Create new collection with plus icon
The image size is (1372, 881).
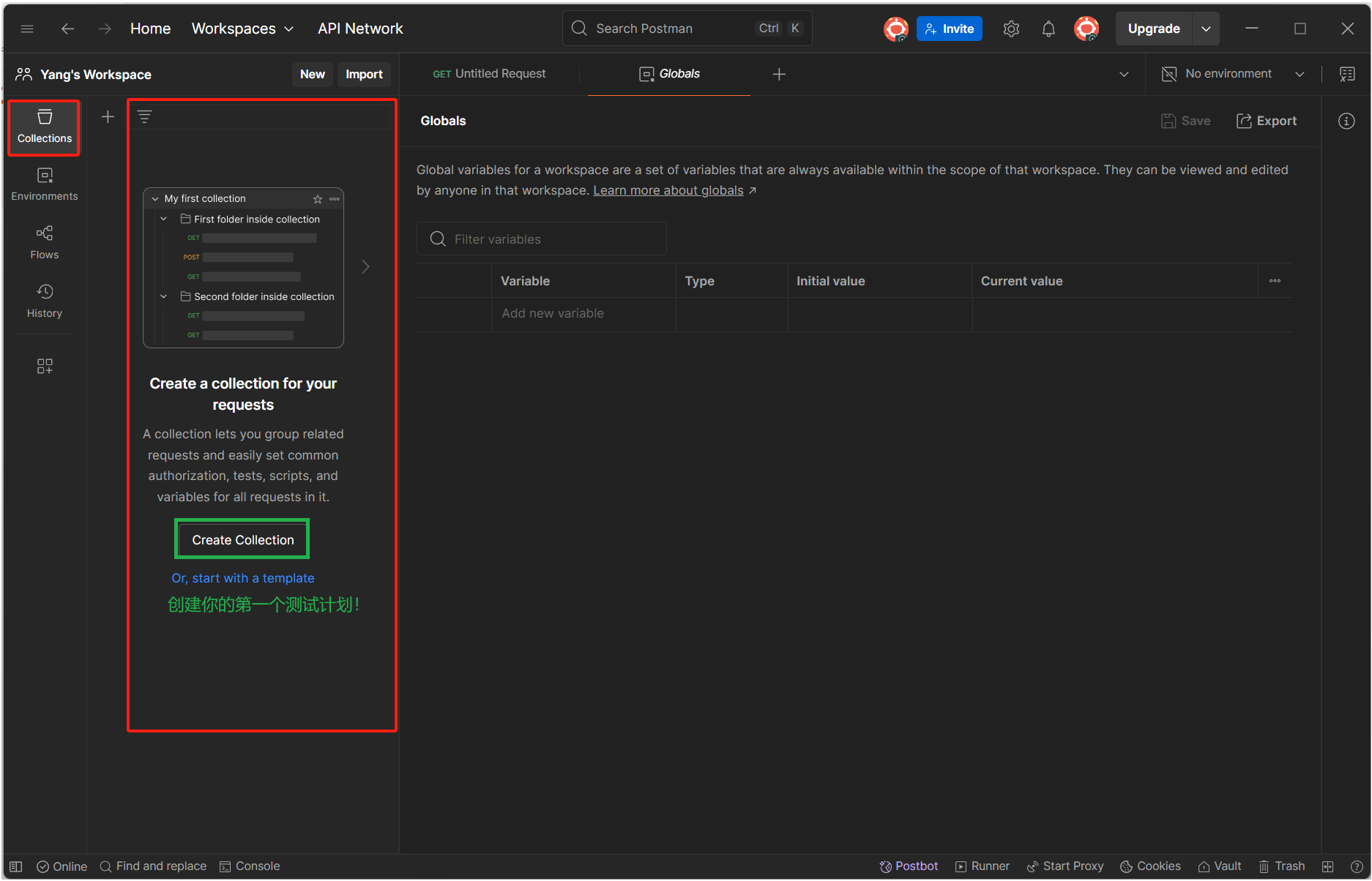108,116
